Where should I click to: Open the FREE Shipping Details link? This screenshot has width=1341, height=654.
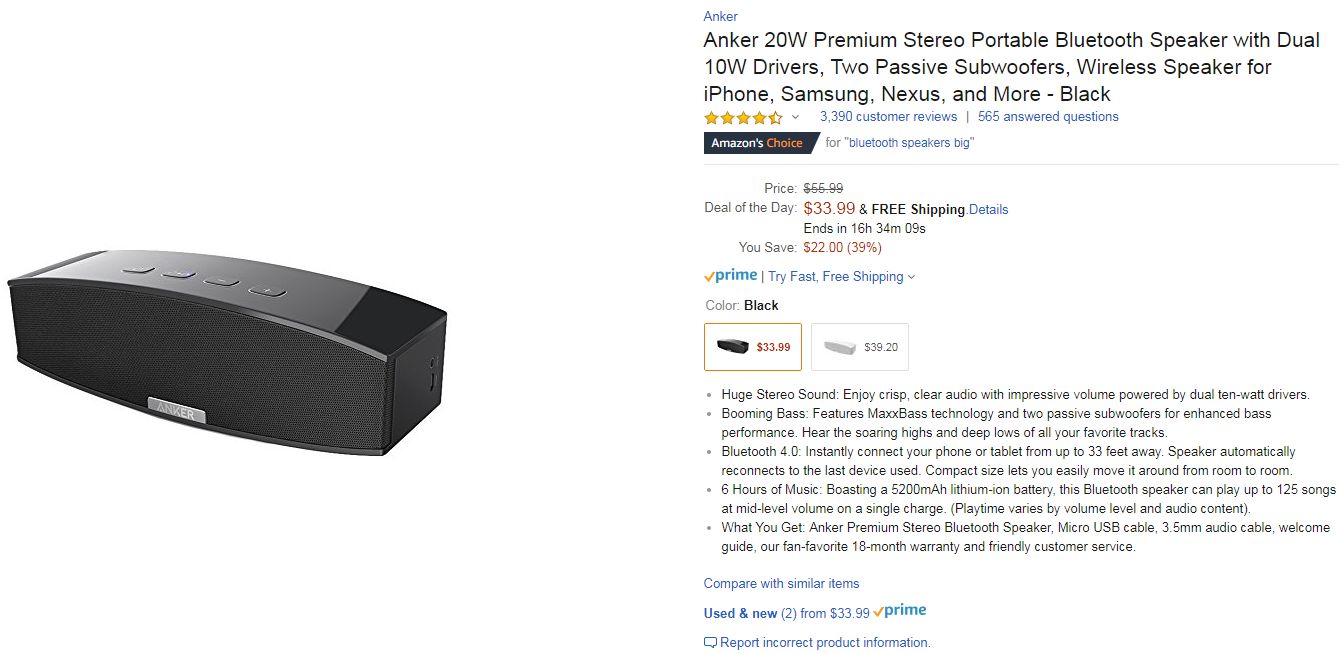coord(988,210)
